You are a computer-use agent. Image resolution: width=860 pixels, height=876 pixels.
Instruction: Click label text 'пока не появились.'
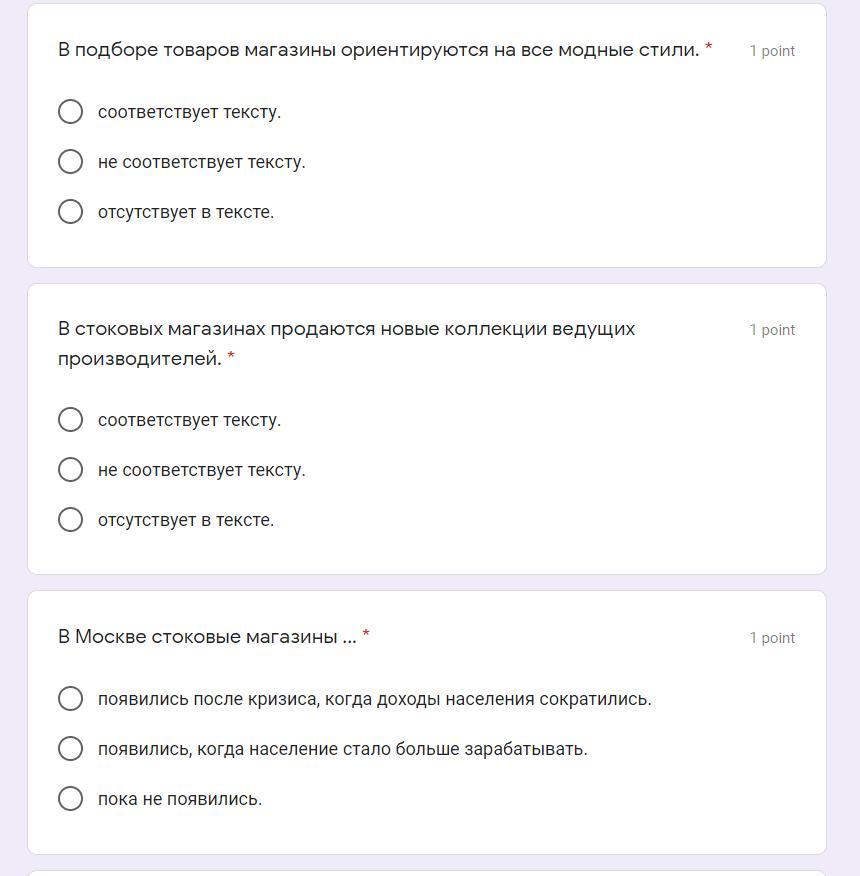180,799
